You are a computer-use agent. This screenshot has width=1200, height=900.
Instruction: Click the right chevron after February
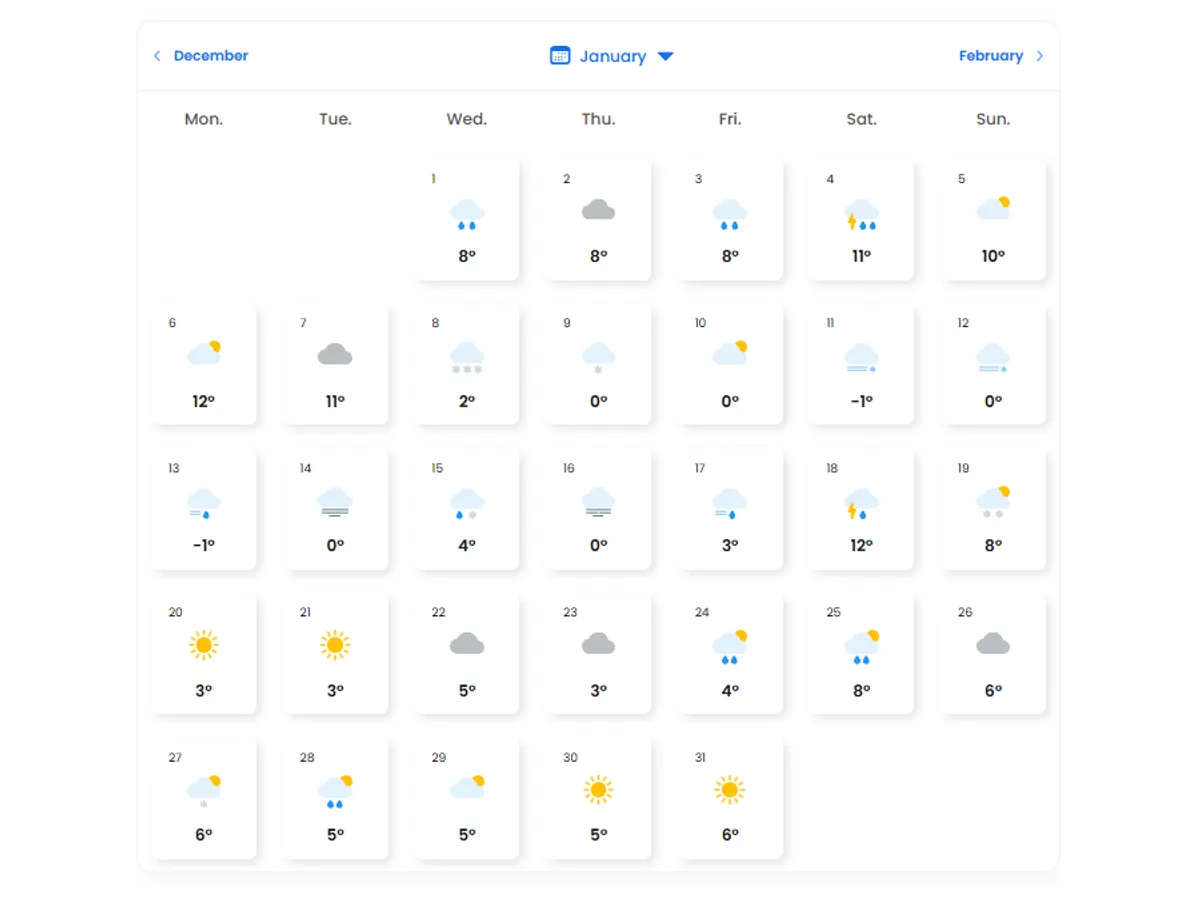click(x=1040, y=56)
